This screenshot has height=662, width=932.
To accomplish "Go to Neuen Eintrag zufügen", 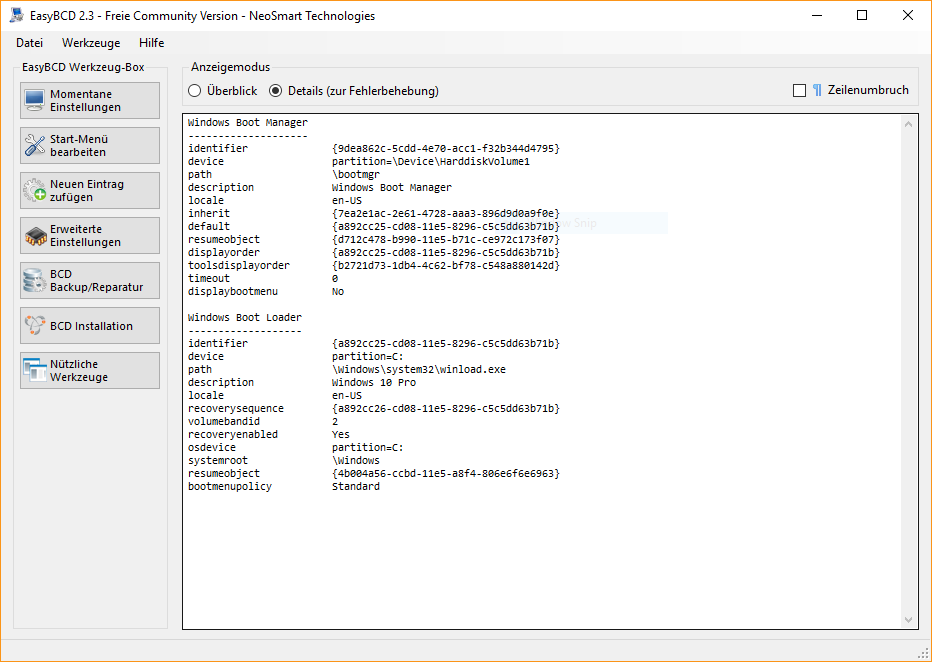I will 90,191.
